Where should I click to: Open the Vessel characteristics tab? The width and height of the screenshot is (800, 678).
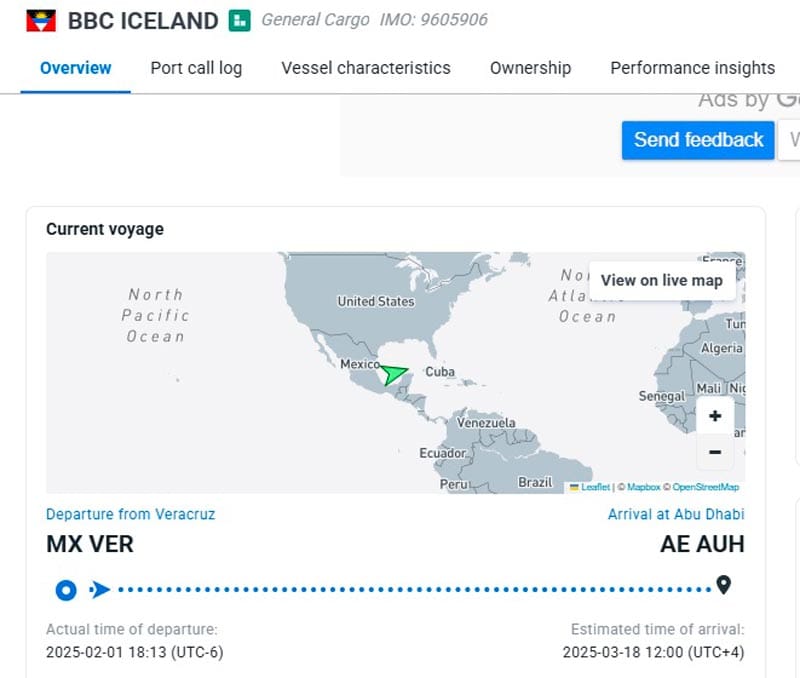[366, 68]
